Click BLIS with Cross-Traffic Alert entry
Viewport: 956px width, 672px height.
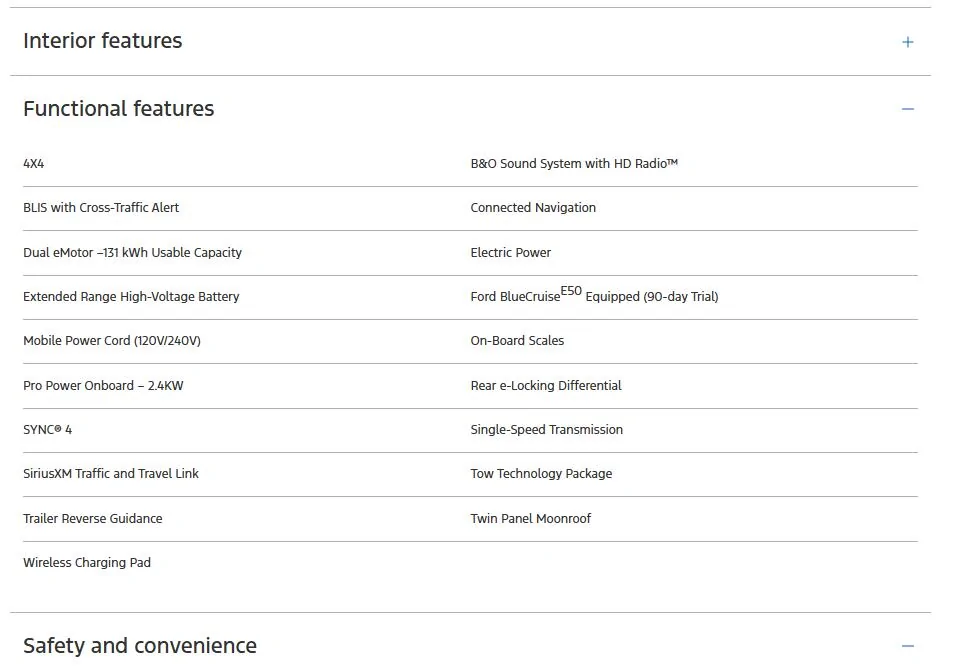coord(101,207)
